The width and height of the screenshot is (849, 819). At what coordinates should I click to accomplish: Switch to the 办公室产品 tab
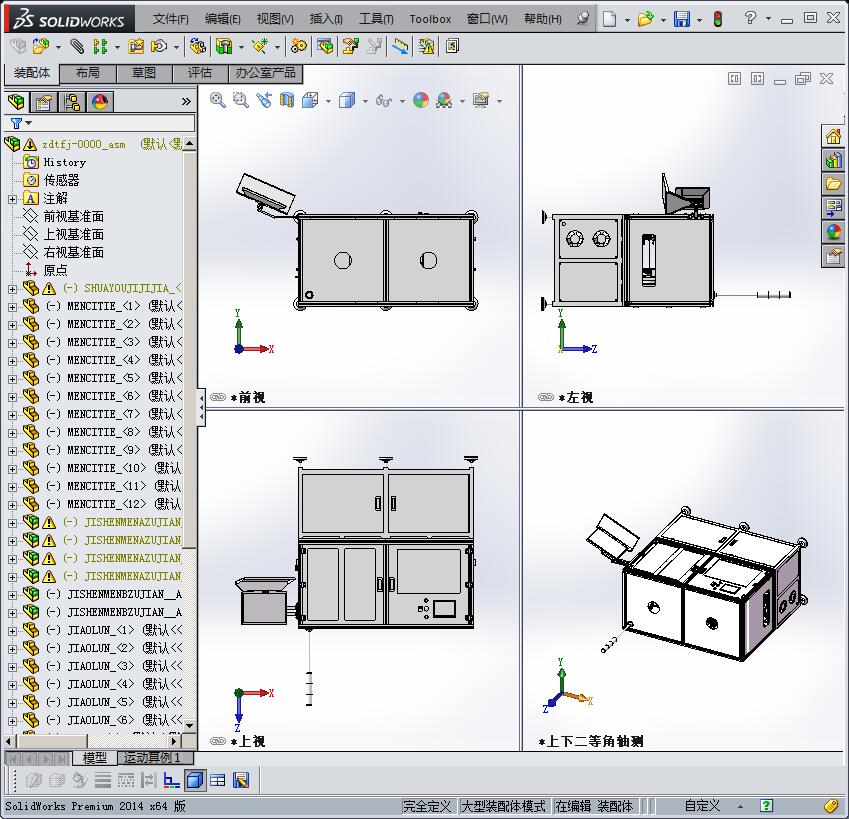(265, 73)
